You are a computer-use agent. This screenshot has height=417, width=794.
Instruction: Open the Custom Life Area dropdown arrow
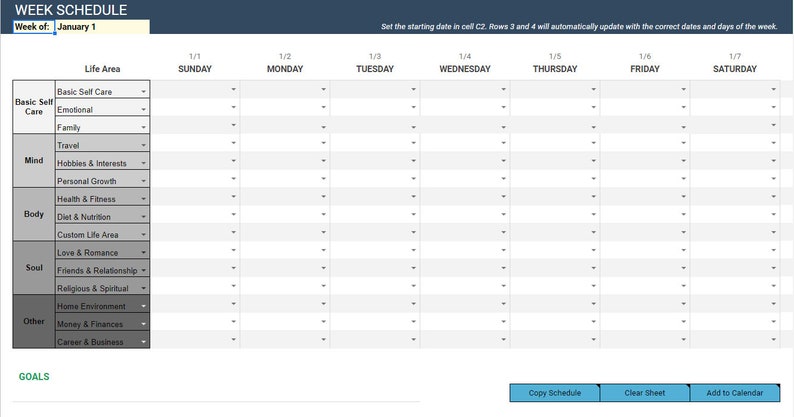(x=143, y=235)
